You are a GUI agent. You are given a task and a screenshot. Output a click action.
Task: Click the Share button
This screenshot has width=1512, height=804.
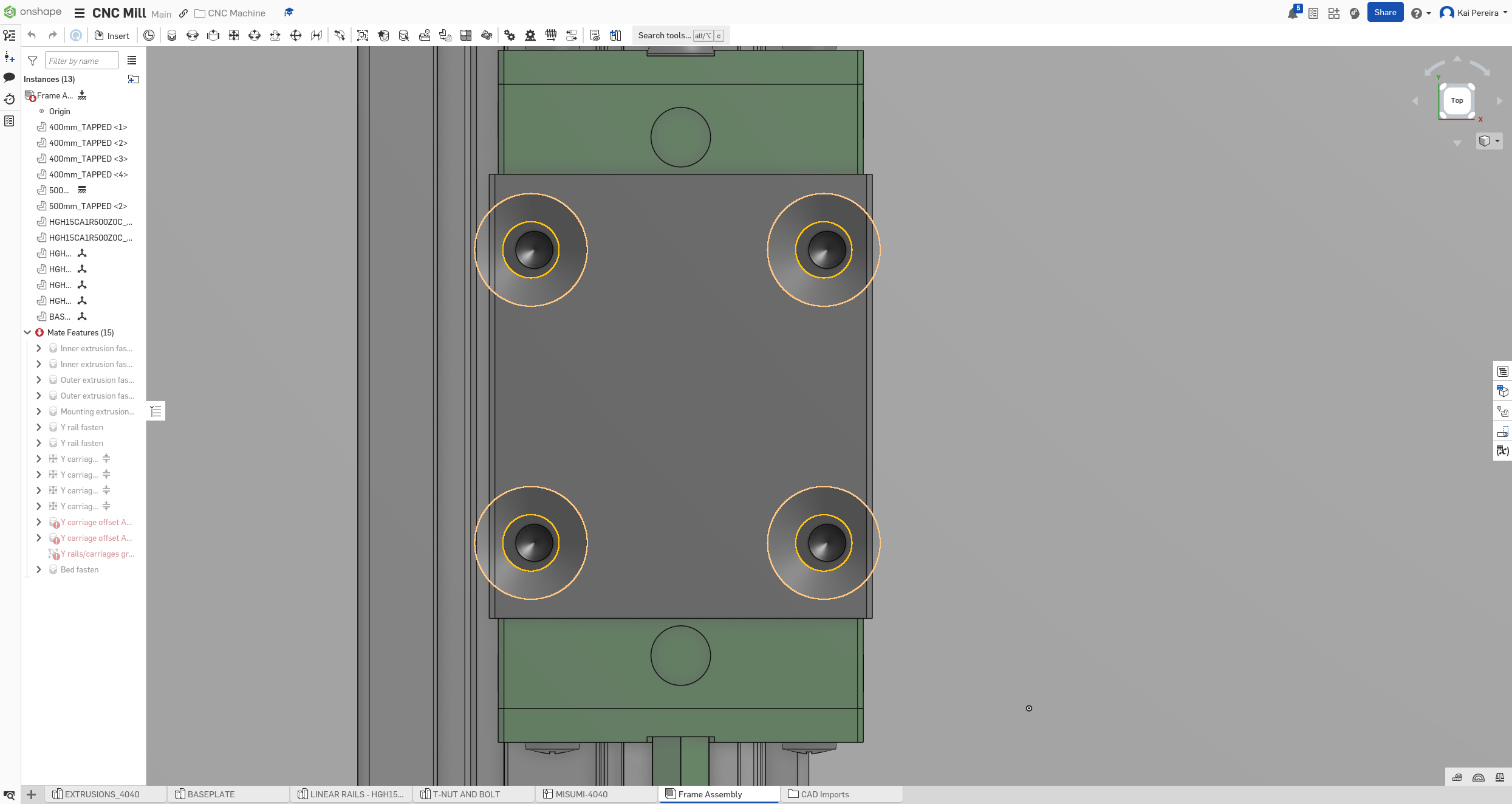[x=1385, y=12]
